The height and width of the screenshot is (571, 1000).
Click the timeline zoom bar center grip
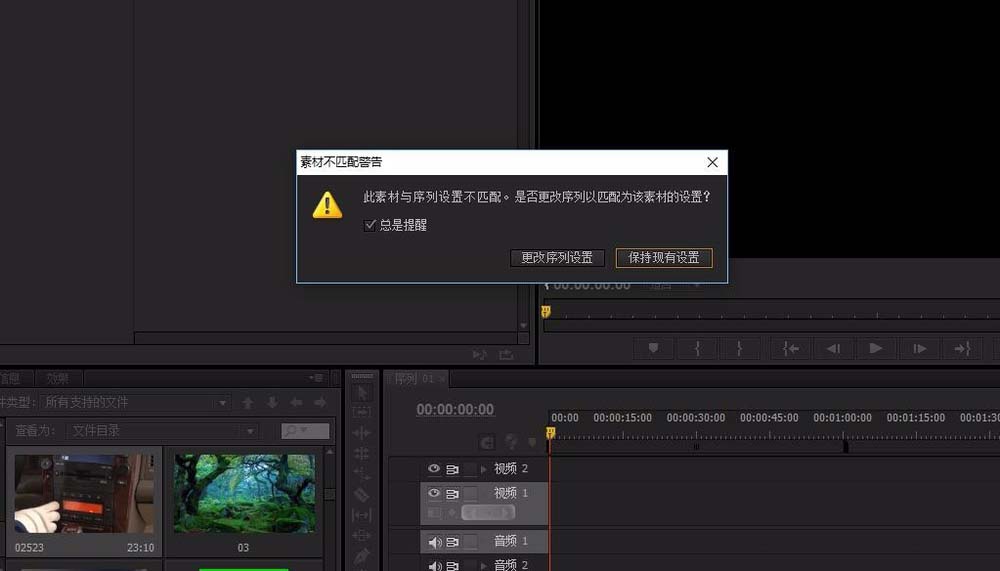[x=696, y=447]
